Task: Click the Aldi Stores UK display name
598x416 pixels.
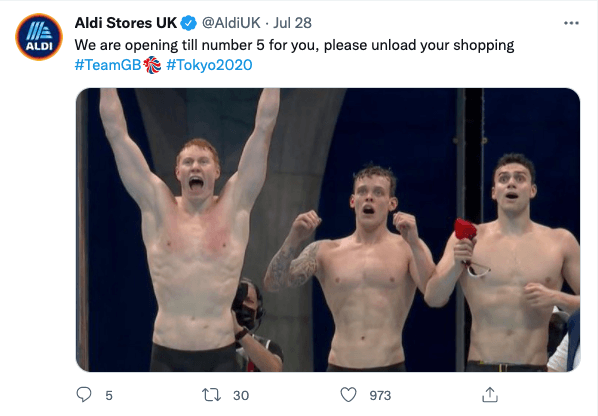Action: (x=126, y=23)
